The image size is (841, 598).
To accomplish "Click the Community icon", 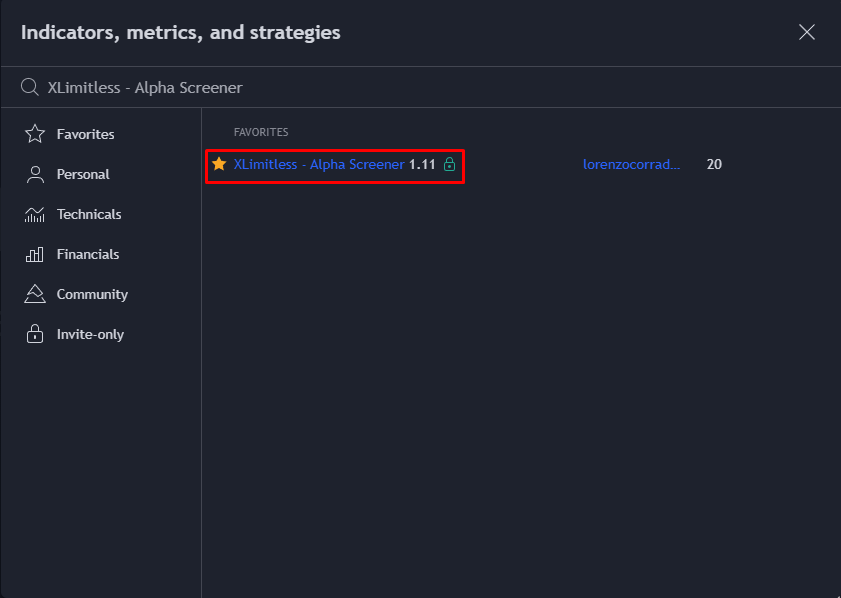I will coord(35,294).
